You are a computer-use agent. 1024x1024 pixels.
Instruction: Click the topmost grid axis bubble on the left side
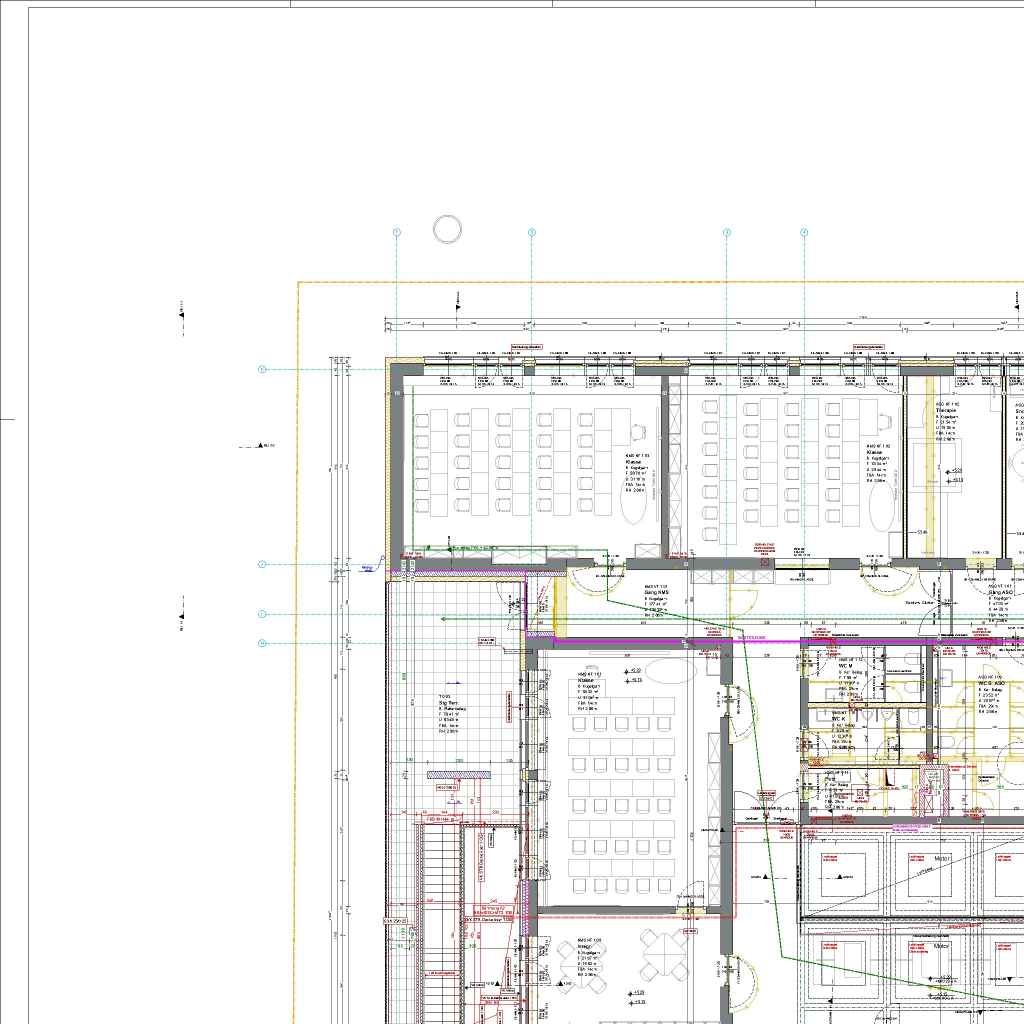click(x=263, y=369)
